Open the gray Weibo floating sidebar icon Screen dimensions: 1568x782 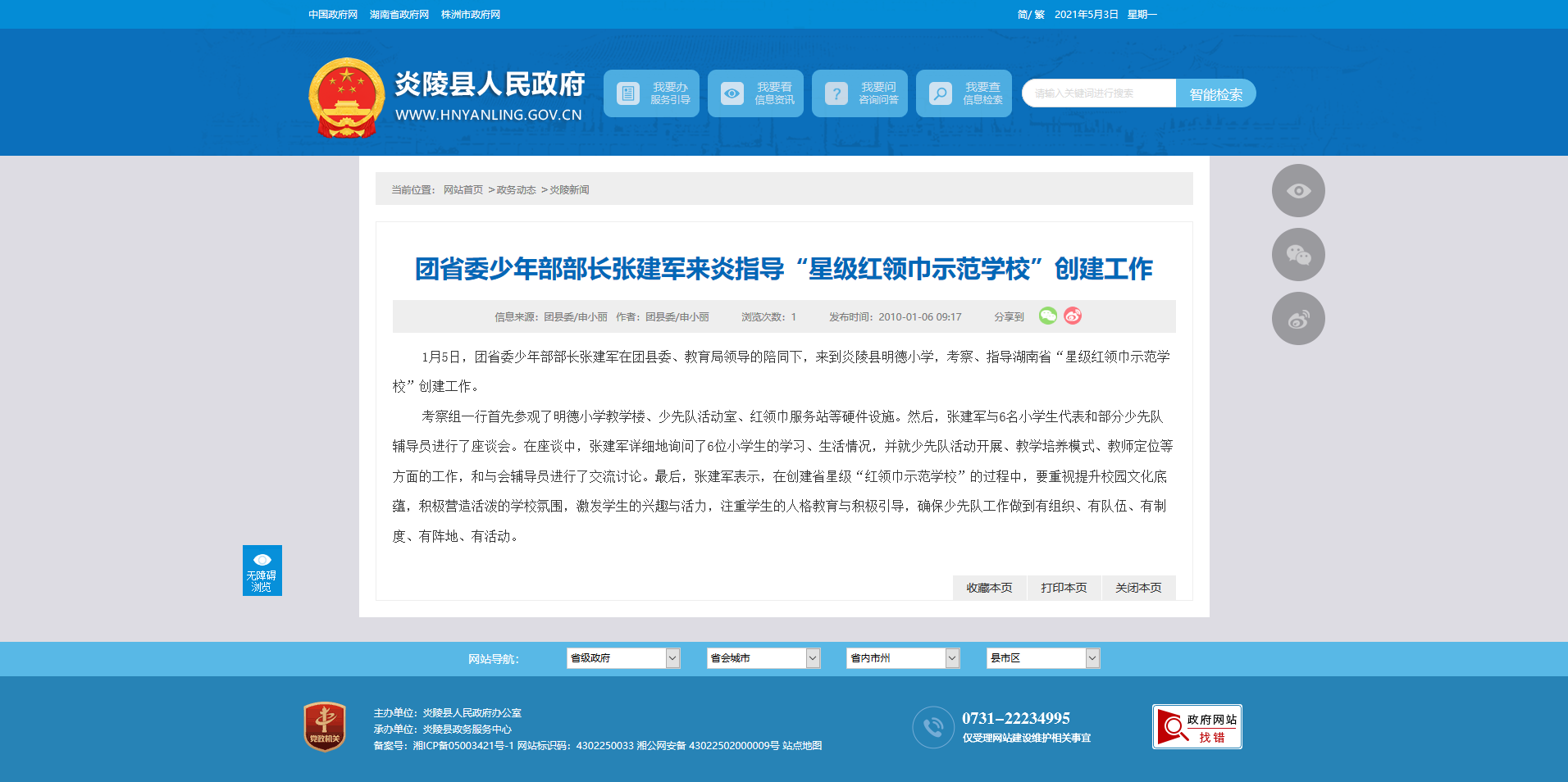[x=1298, y=319]
